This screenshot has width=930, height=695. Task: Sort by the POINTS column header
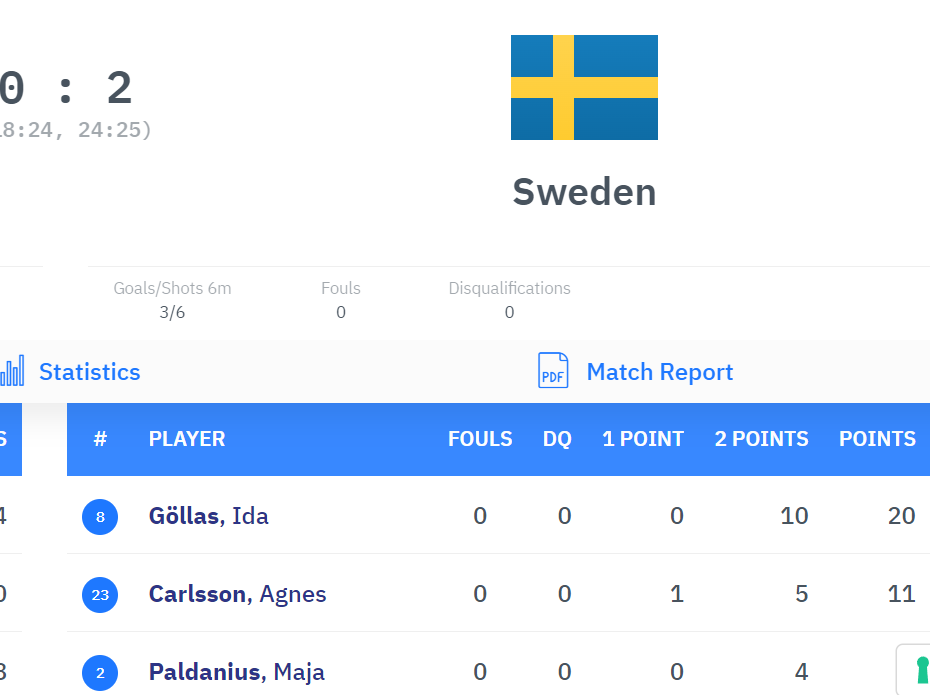877,439
